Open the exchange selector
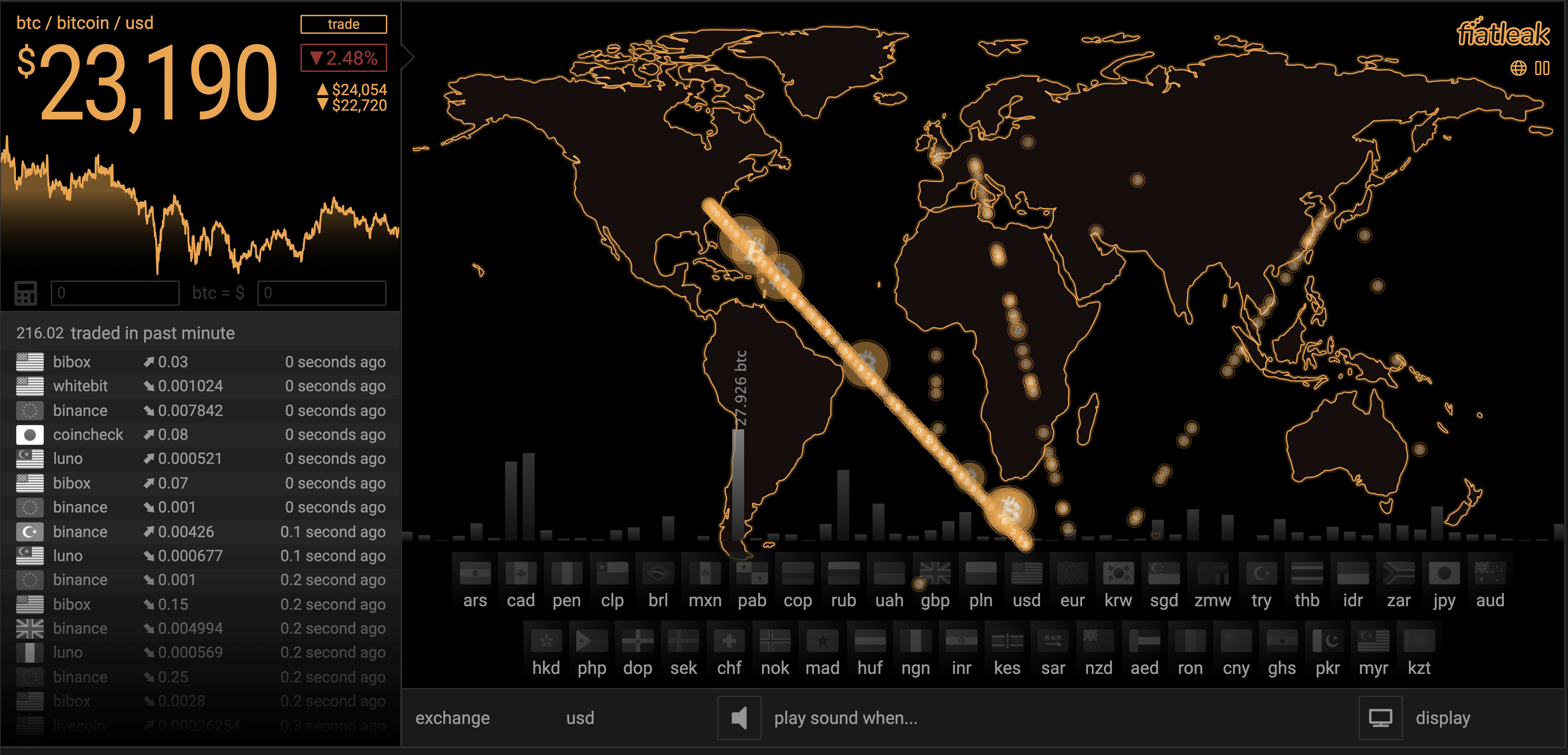1568x755 pixels. click(452, 718)
